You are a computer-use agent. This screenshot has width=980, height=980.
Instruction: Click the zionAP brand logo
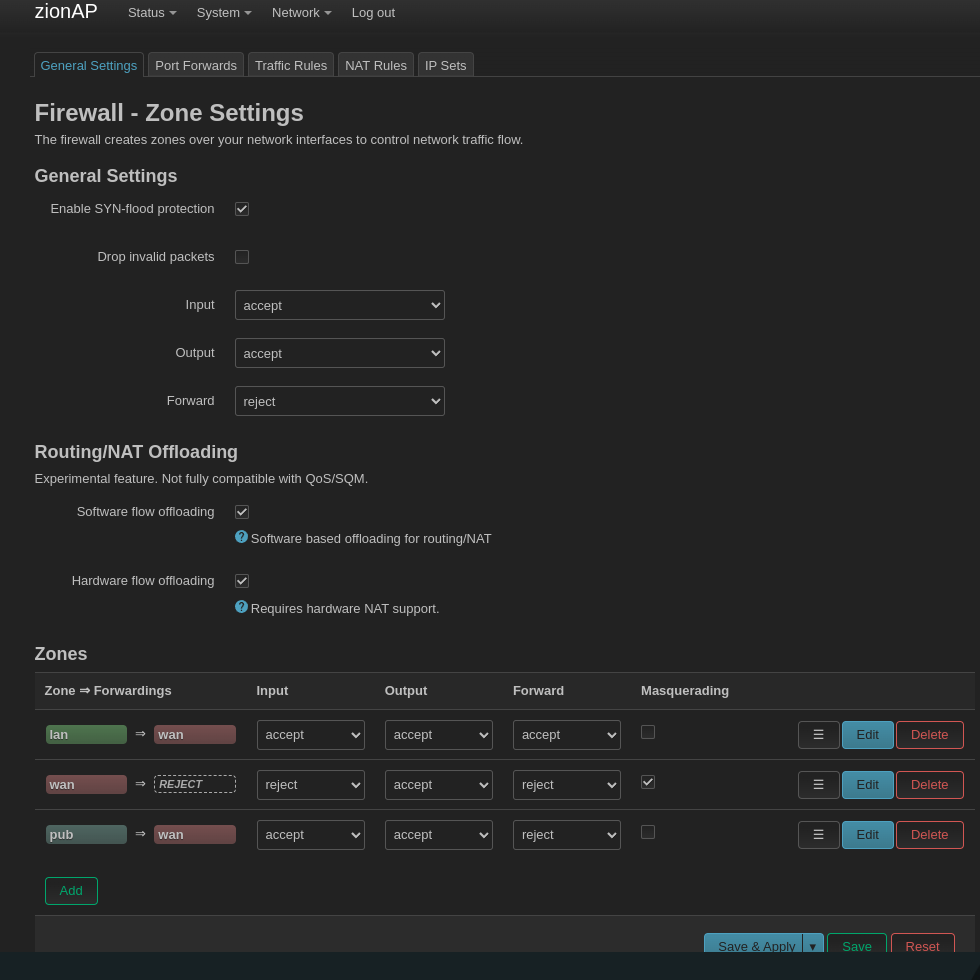[x=66, y=12]
